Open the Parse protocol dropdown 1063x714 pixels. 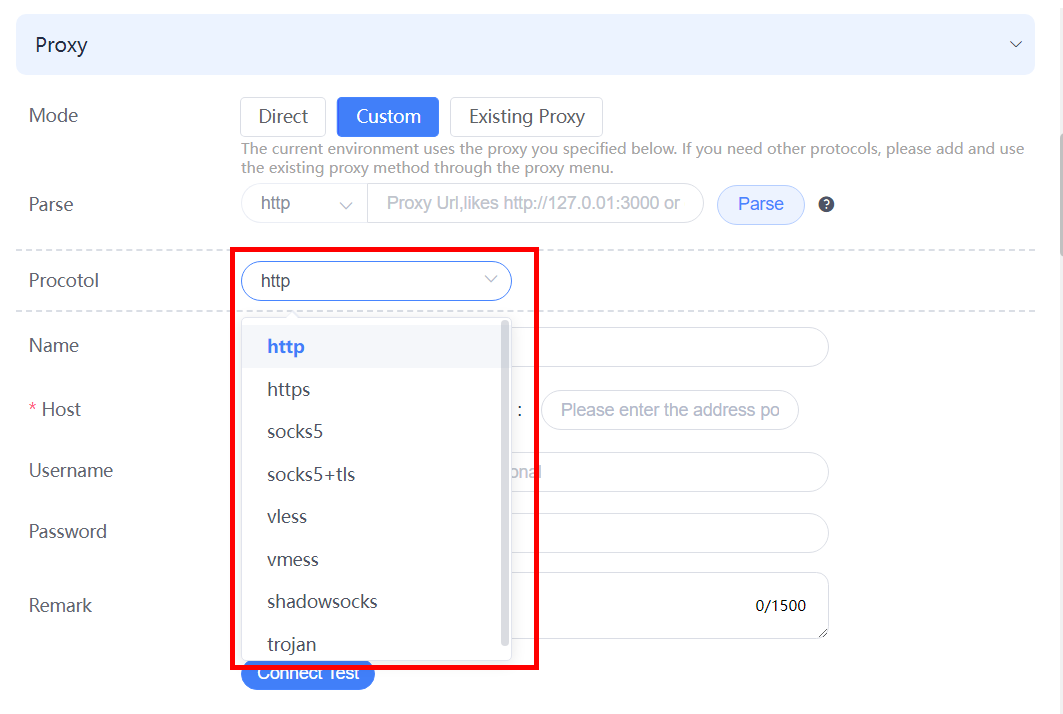(304, 203)
